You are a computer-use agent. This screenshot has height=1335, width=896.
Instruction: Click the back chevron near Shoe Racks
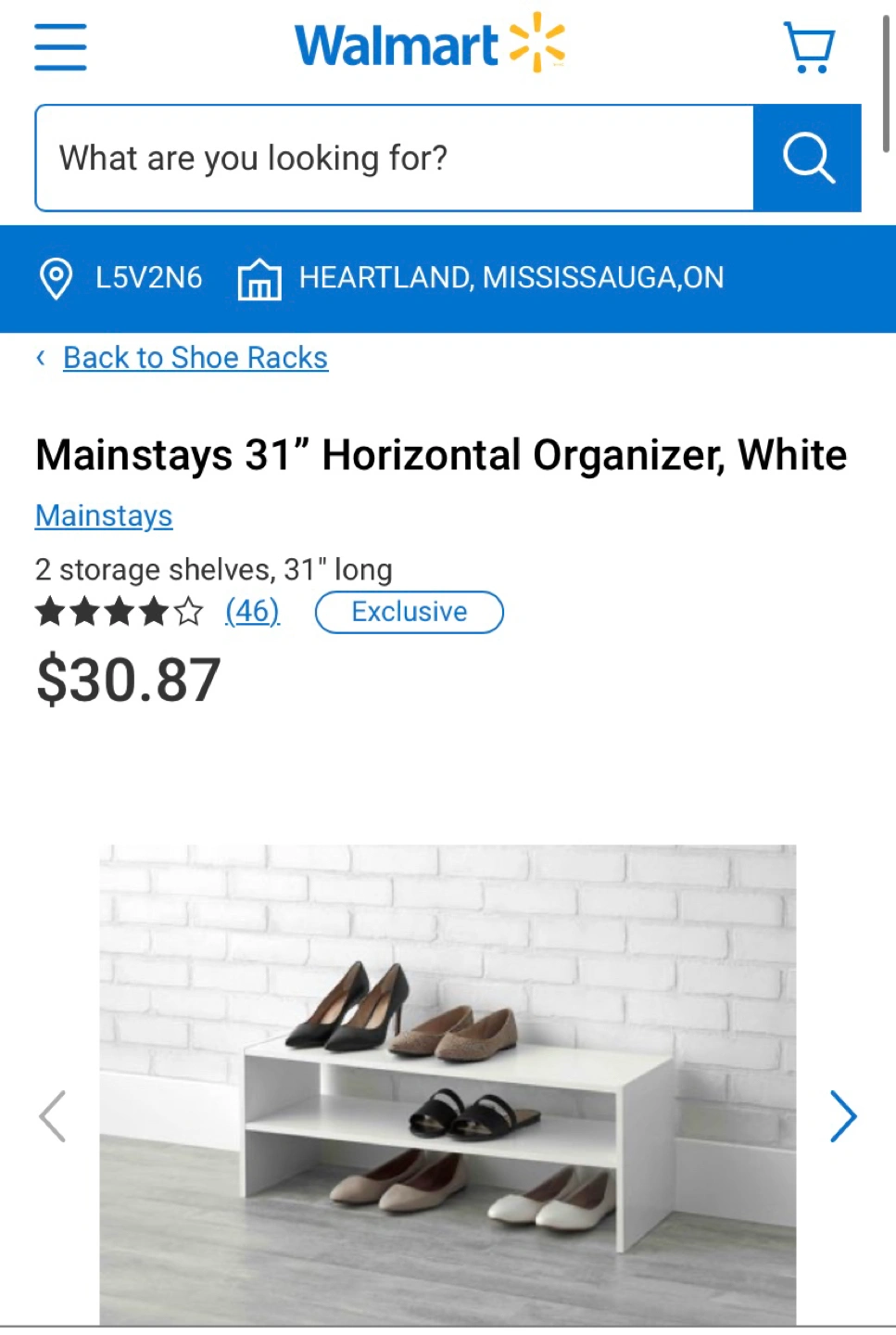41,358
